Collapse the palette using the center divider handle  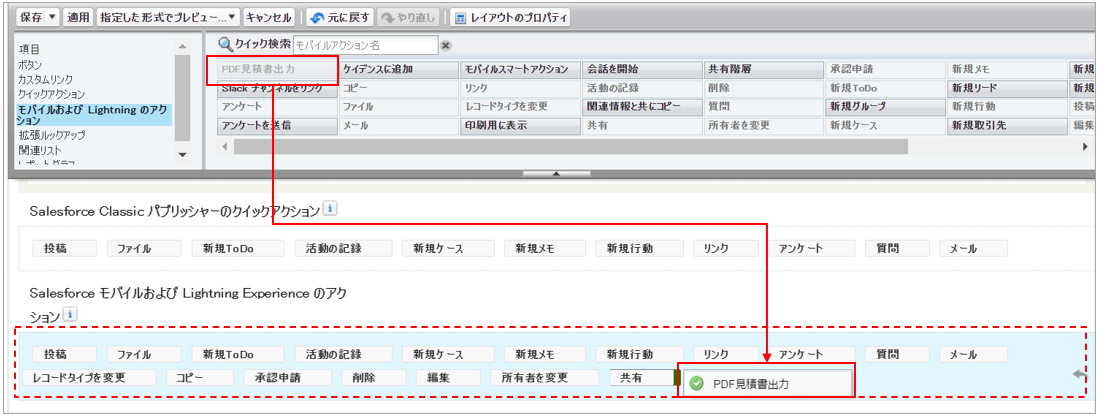point(556,173)
